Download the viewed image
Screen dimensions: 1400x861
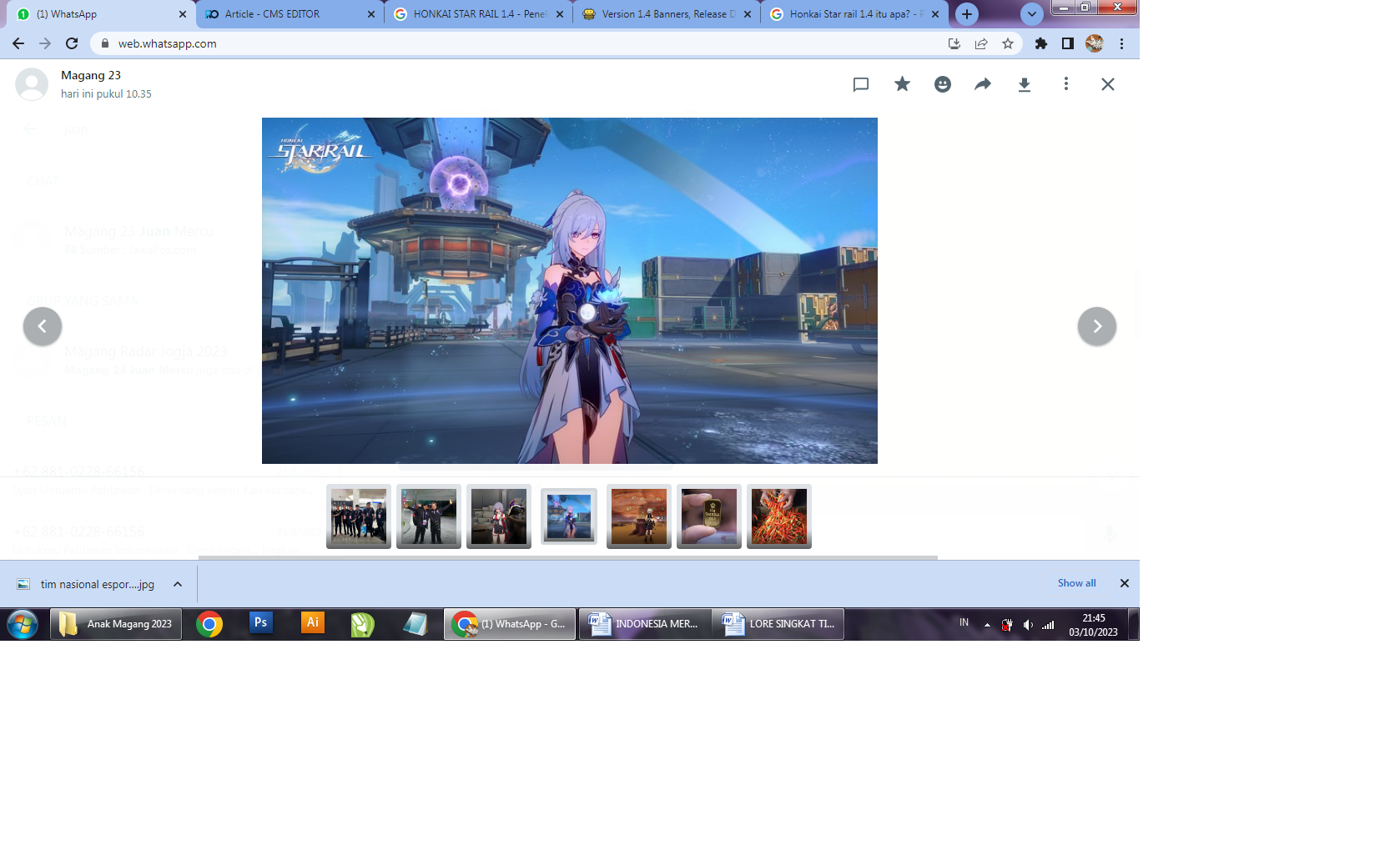pos(1025,84)
